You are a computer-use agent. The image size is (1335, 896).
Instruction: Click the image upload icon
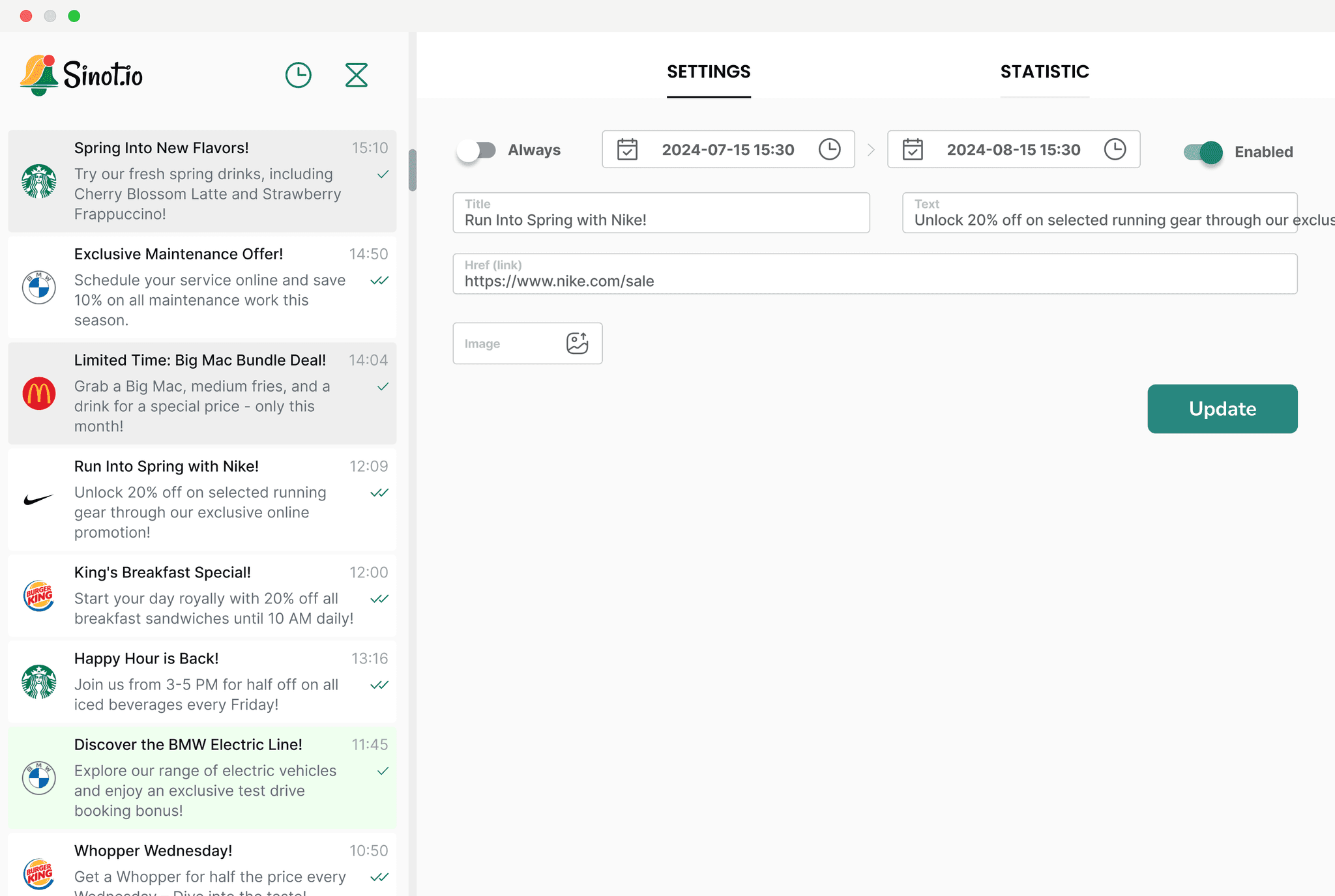tap(577, 343)
